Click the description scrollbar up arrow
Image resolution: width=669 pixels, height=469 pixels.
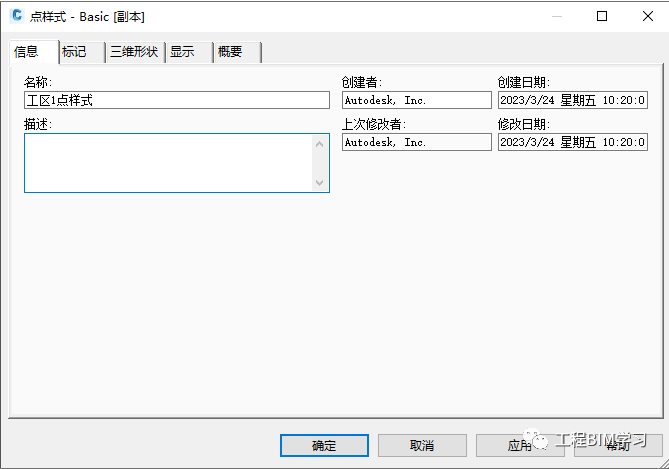(320, 144)
